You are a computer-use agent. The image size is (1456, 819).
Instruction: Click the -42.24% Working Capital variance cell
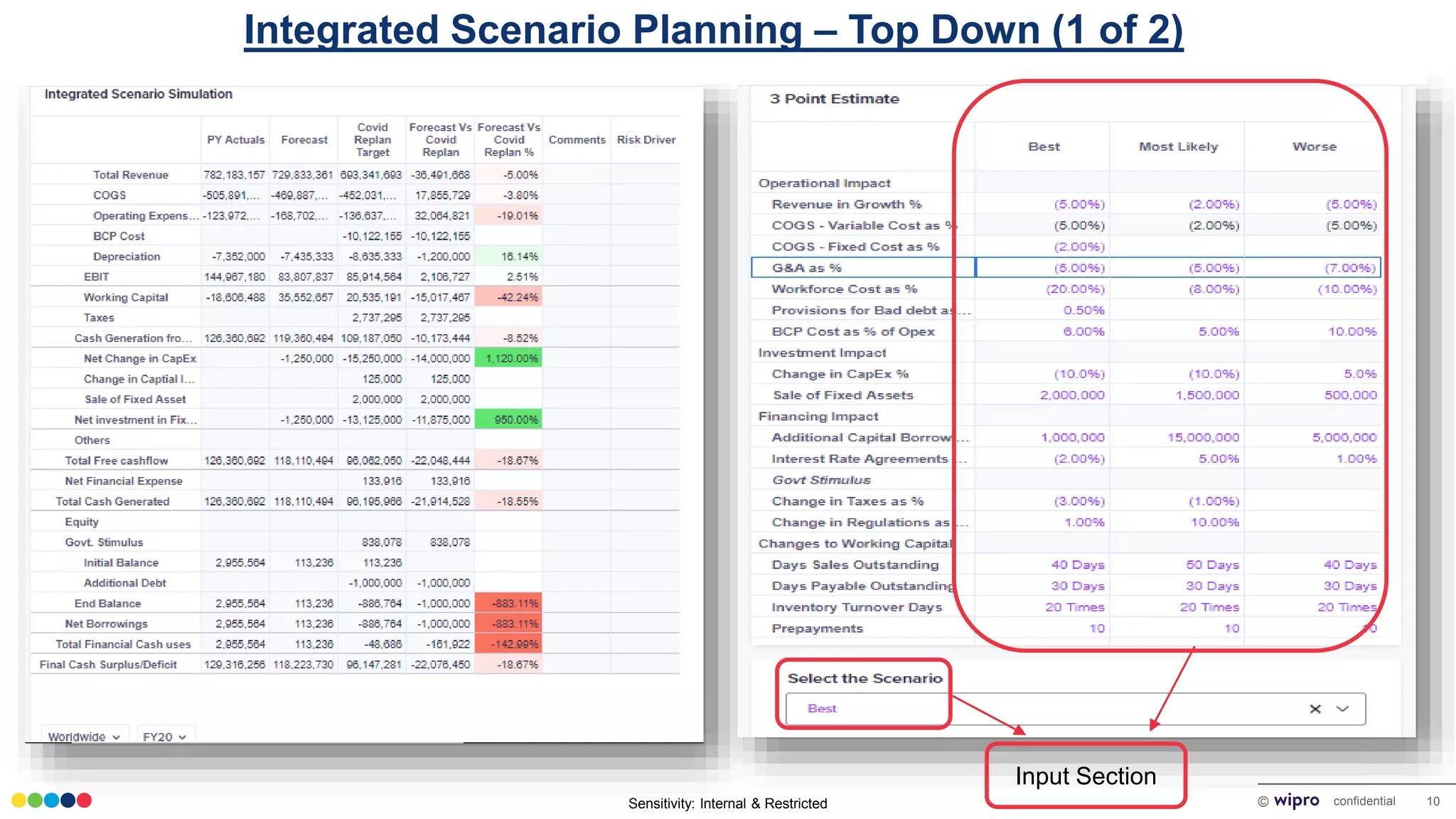[x=508, y=297]
